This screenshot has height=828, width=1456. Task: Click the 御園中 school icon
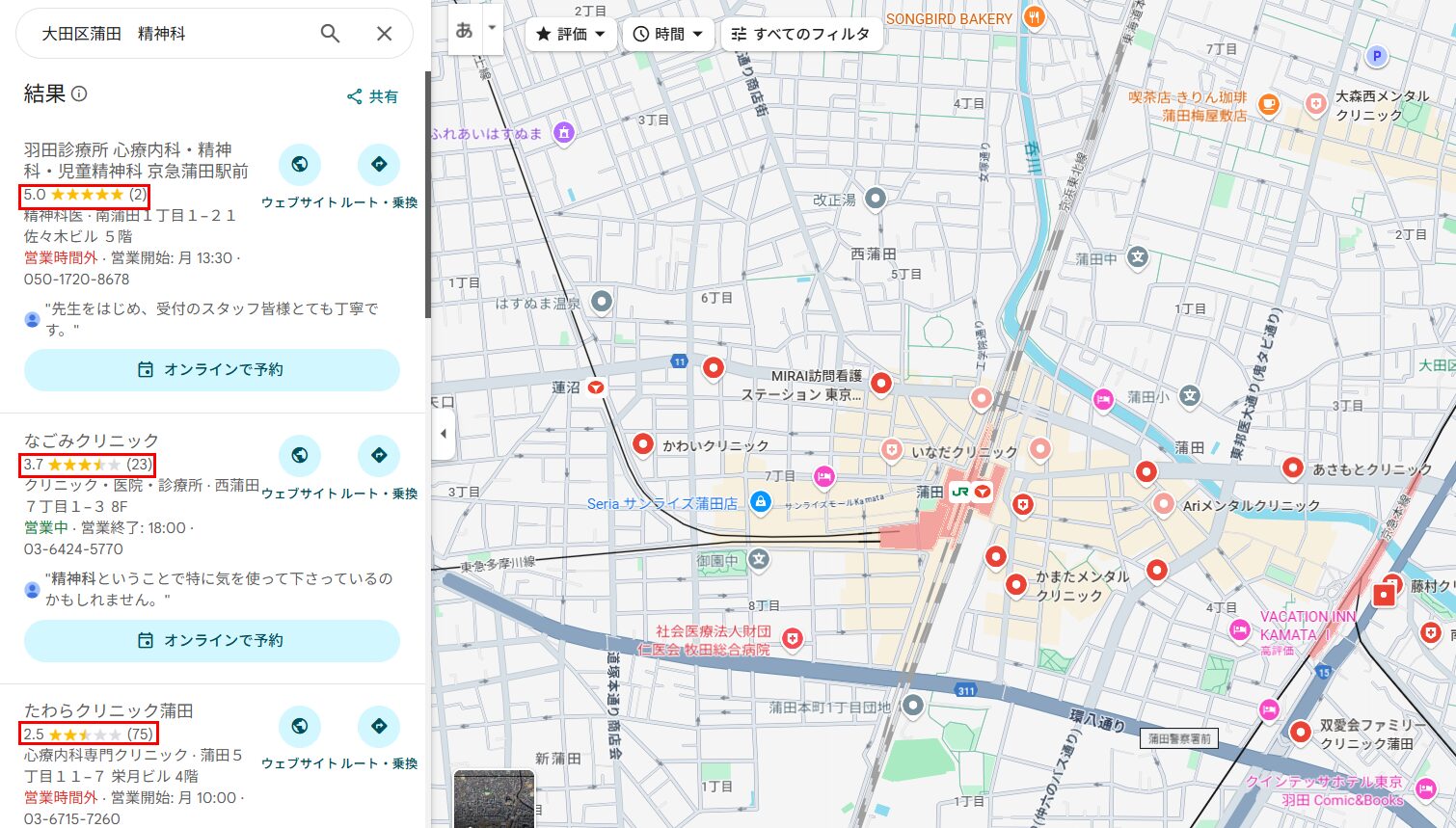click(x=759, y=559)
